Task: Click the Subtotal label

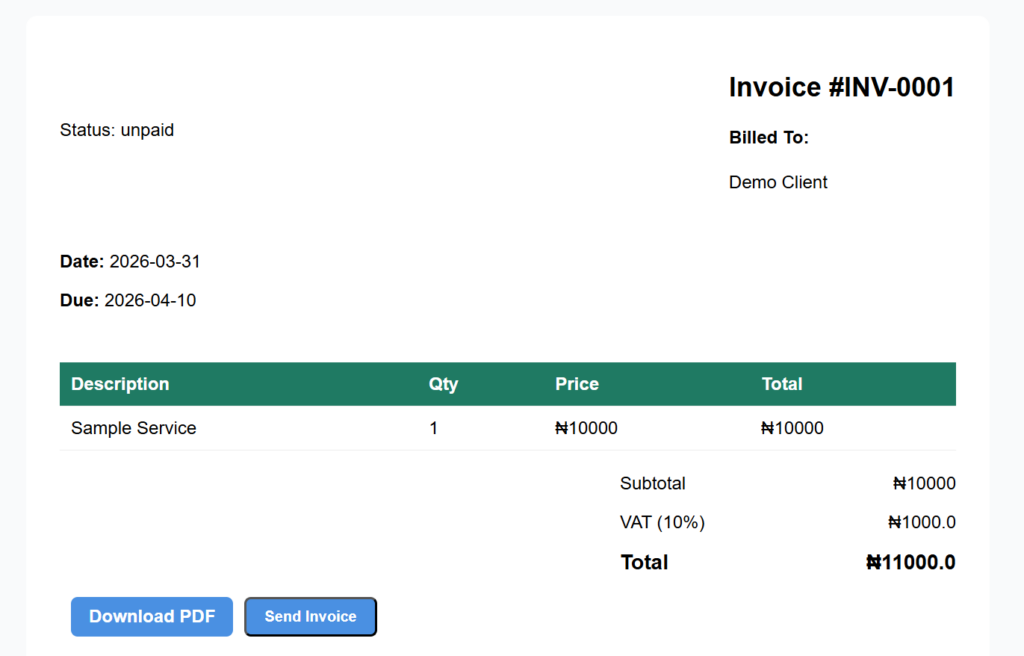Action: click(x=652, y=484)
